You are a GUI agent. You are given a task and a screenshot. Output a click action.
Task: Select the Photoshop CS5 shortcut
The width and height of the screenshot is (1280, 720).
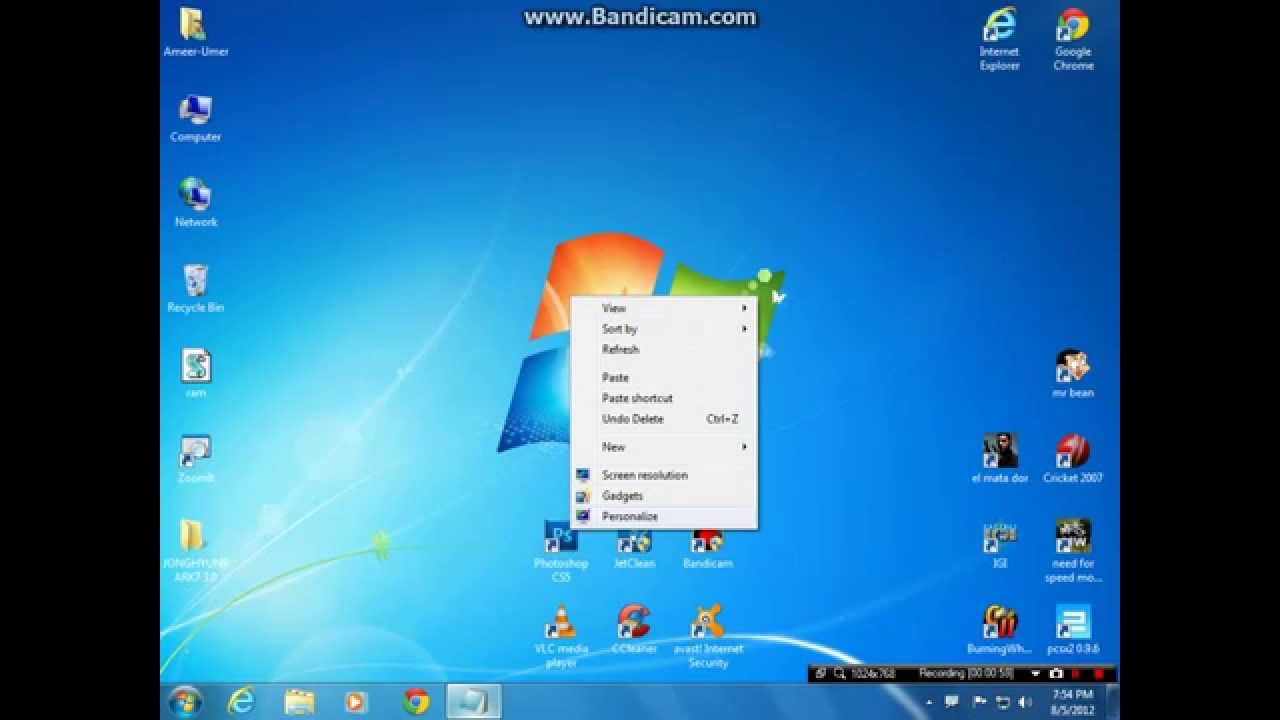561,551
